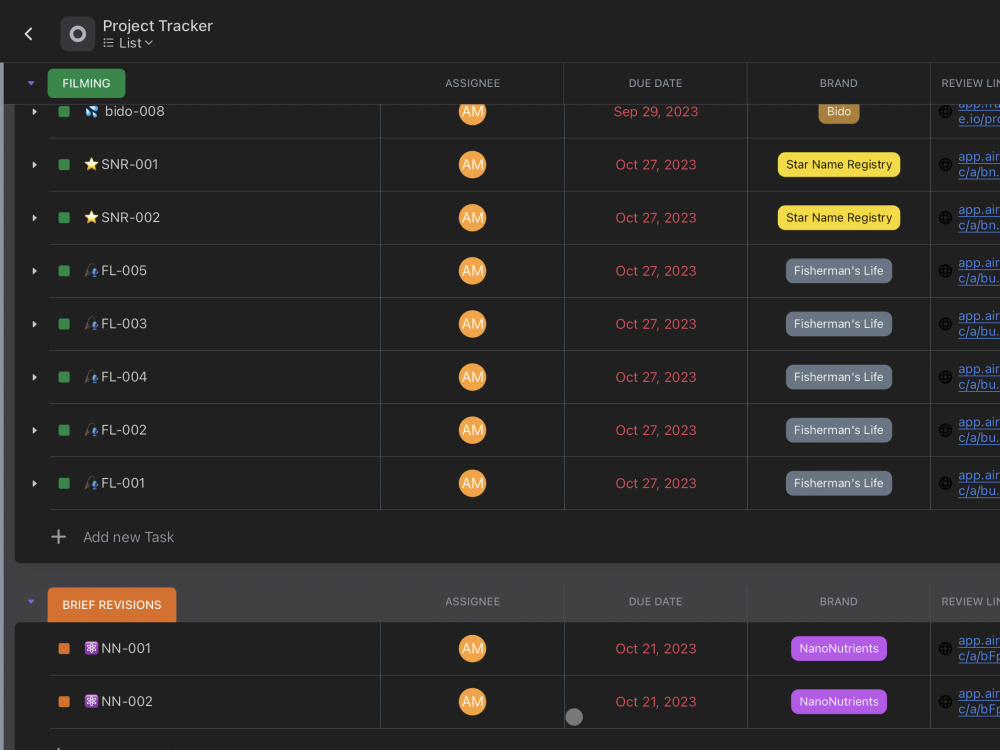This screenshot has width=1000, height=750.
Task: Click the AM assignee avatar for SNR-001
Action: pyautogui.click(x=472, y=165)
